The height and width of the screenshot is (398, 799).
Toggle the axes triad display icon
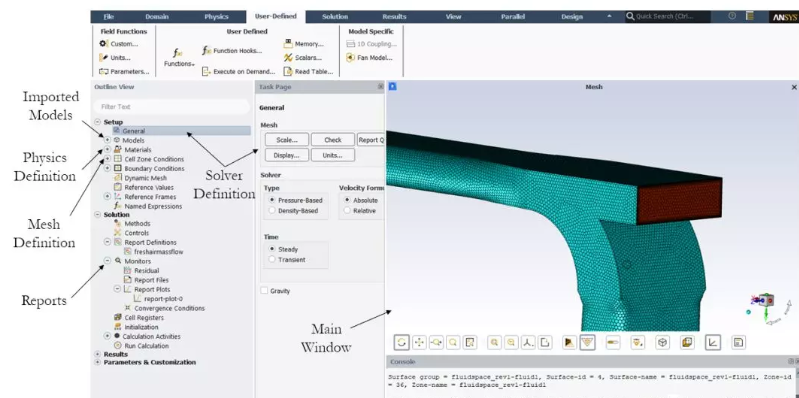[x=712, y=342]
